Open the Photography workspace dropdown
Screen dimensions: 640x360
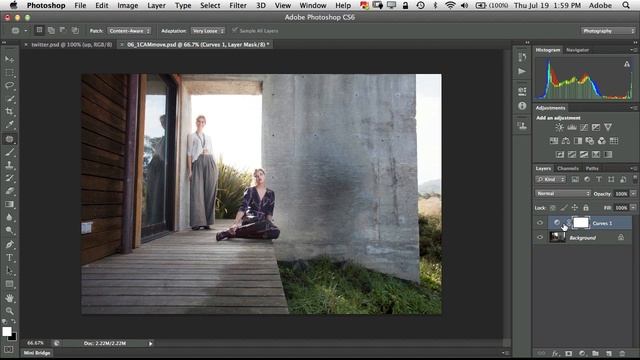coord(608,31)
